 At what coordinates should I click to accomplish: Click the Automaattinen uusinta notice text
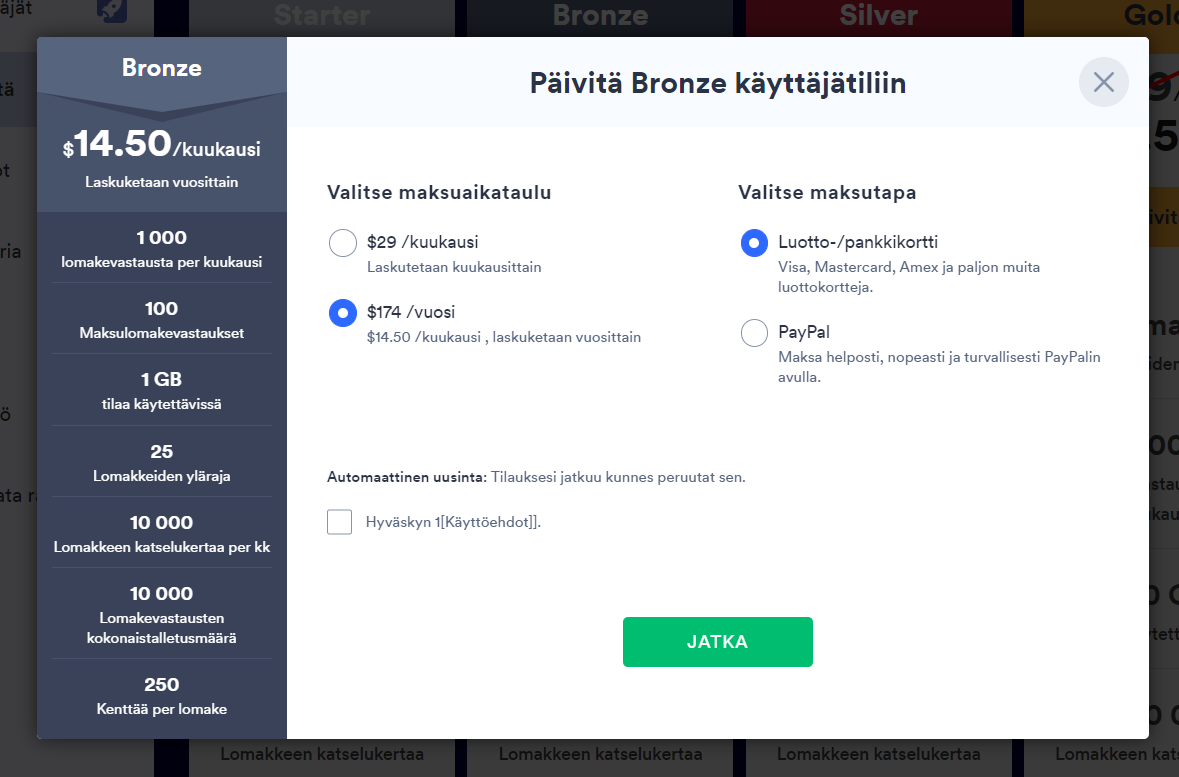click(x=536, y=477)
